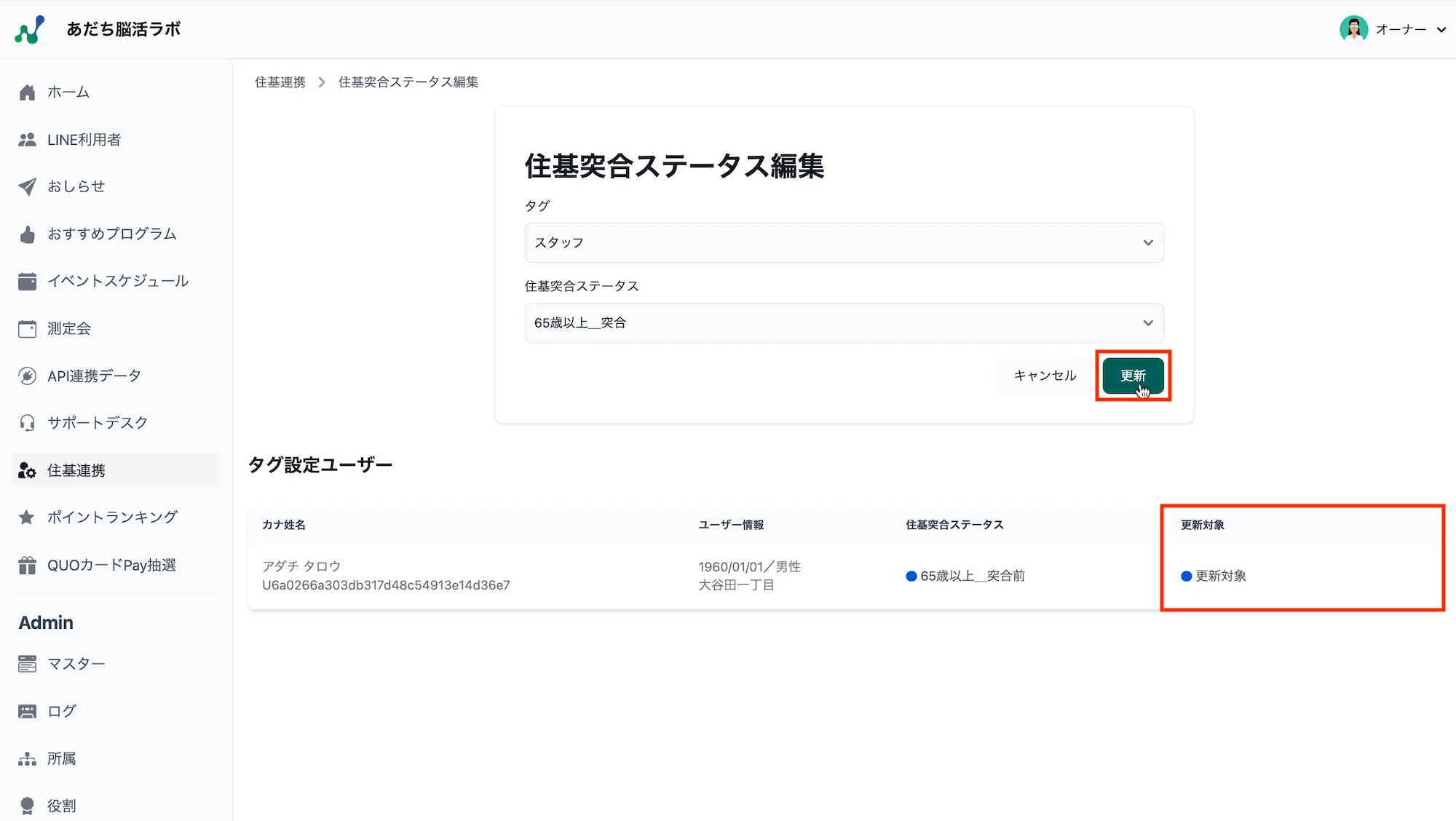
Task: Open the 測定会 menu item
Action: pyautogui.click(x=69, y=329)
